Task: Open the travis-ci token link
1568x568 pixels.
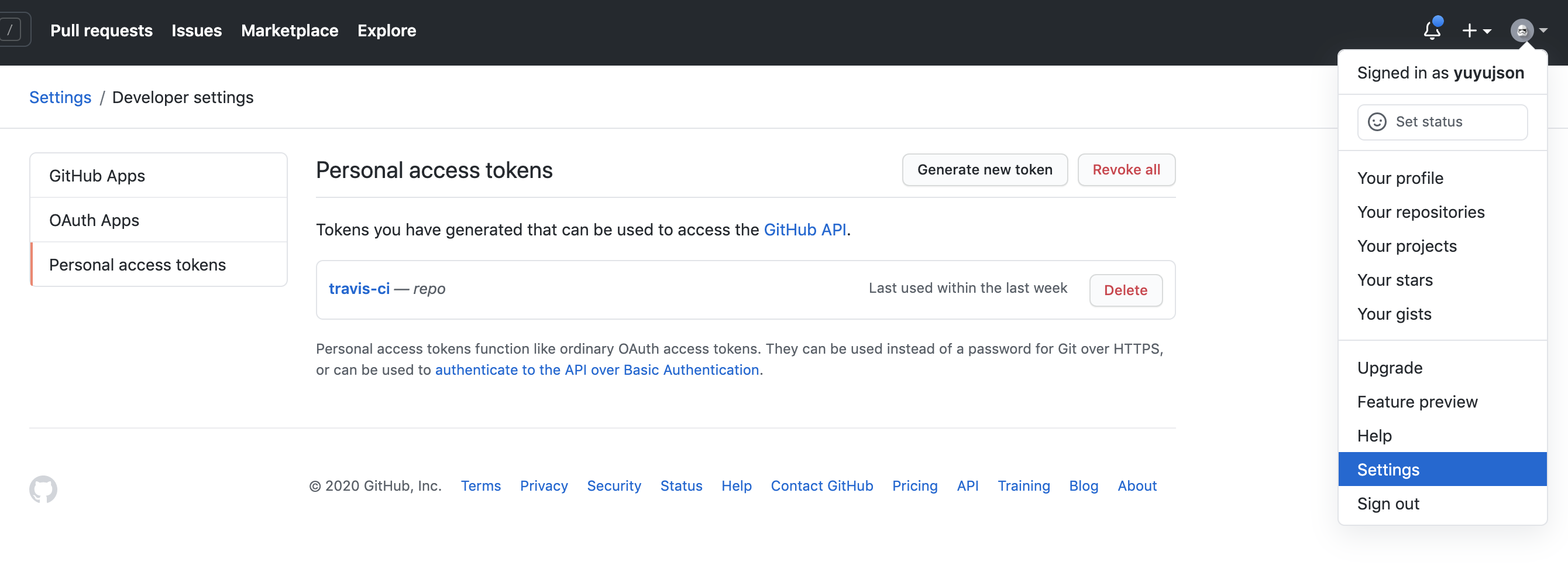Action: point(359,288)
